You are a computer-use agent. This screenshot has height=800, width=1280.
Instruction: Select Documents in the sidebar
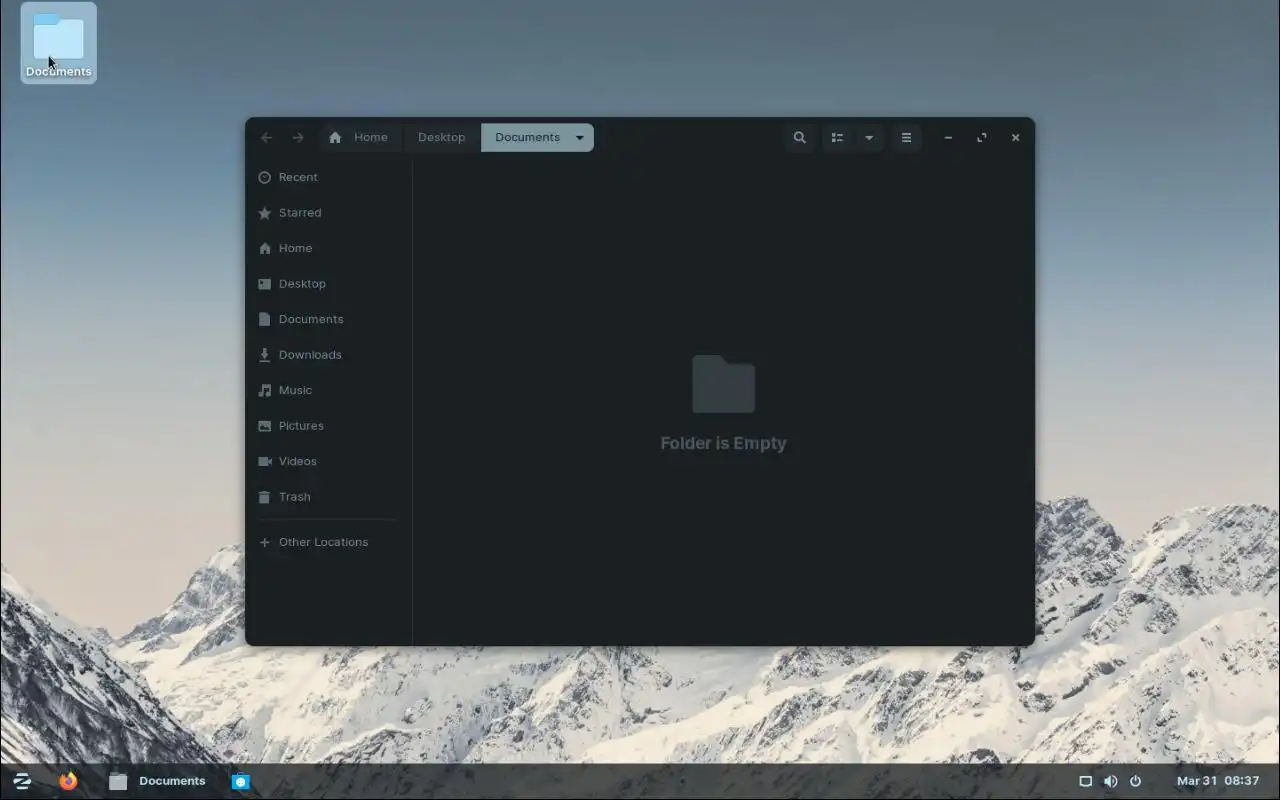pos(329,319)
